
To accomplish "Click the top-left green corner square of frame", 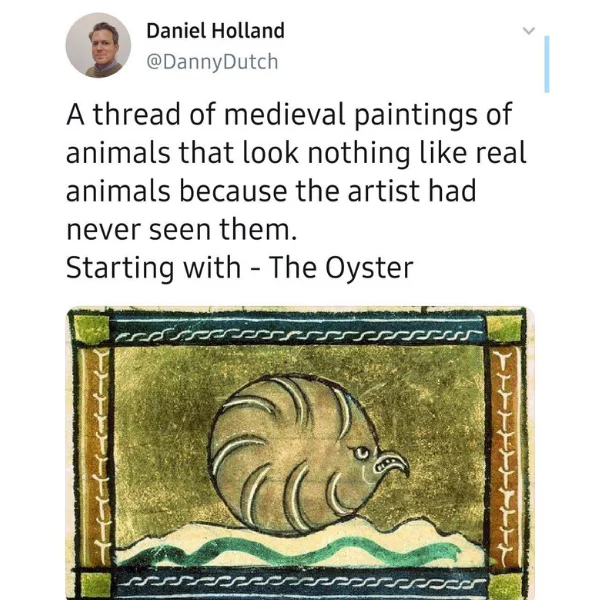I will tap(91, 329).
